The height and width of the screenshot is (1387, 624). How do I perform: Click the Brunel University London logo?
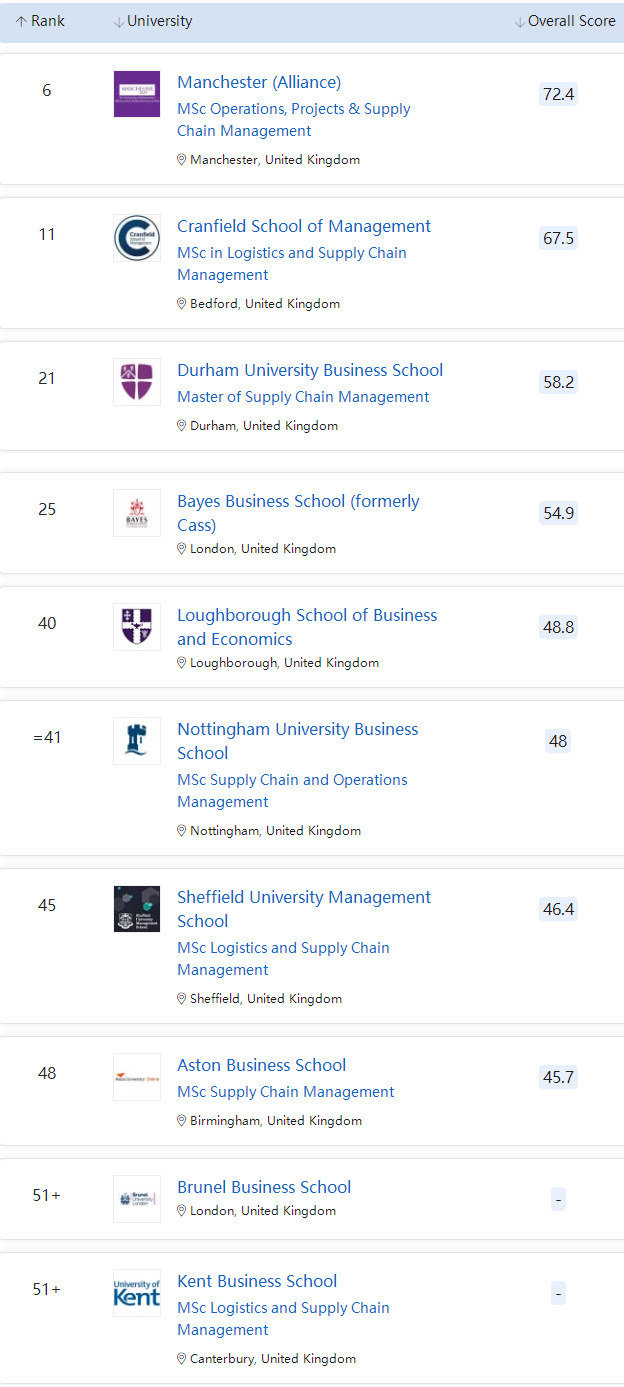137,1199
